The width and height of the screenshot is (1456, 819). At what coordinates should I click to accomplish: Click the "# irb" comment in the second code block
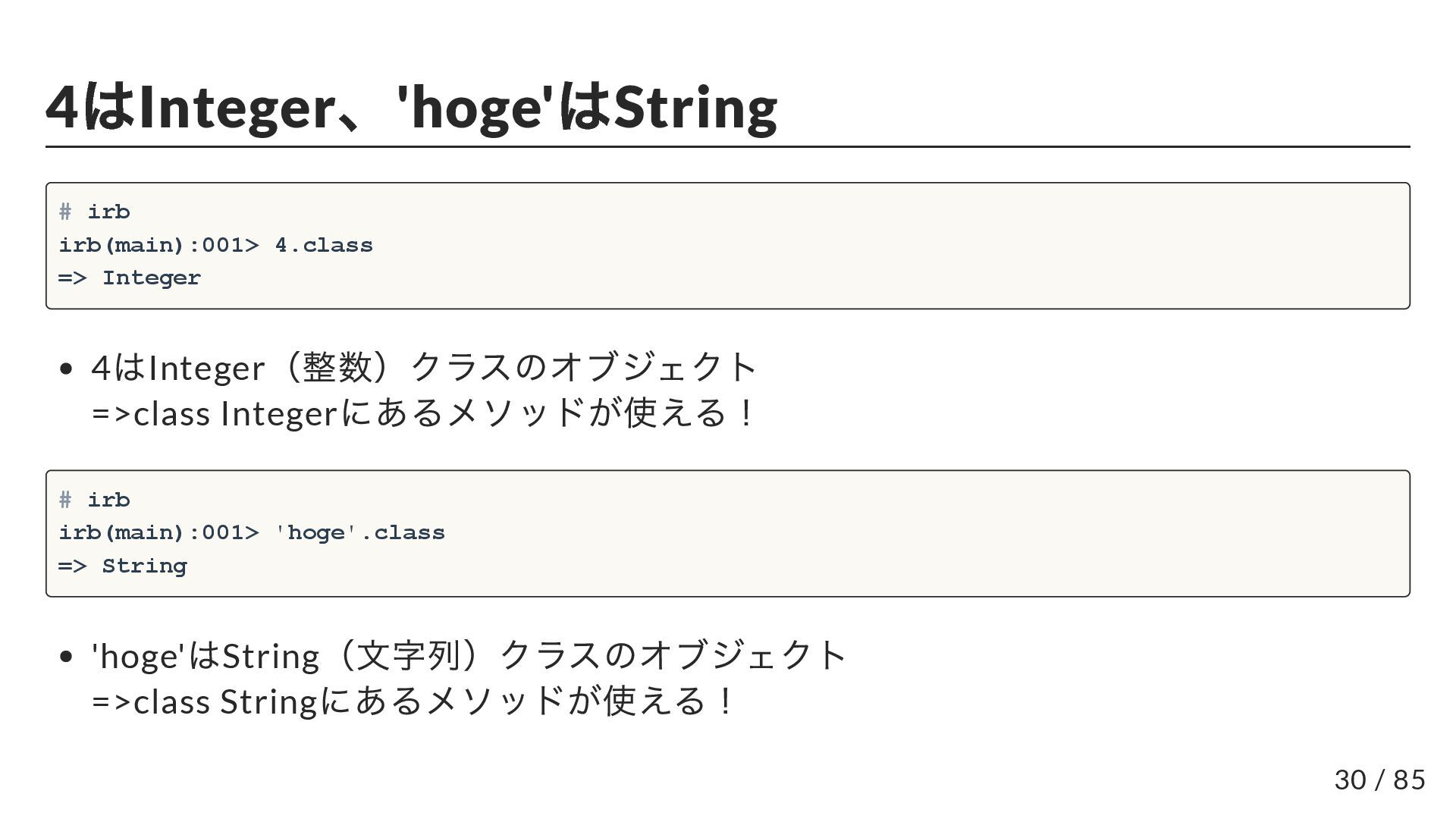(x=95, y=500)
